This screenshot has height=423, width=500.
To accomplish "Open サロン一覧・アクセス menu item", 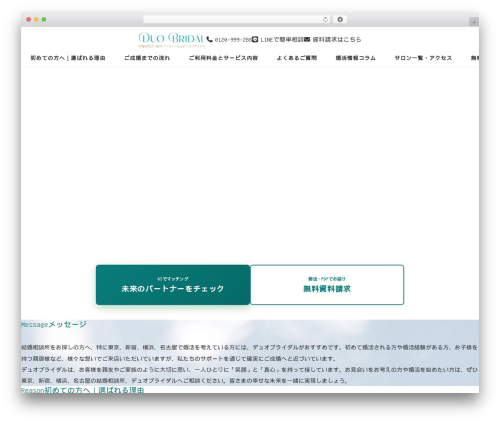I will point(423,58).
